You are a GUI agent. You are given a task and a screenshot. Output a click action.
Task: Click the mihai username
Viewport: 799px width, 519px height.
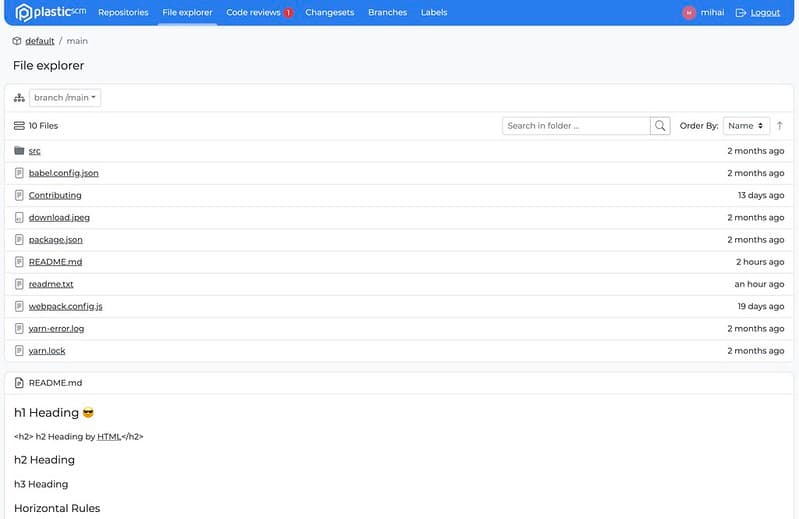(x=712, y=13)
